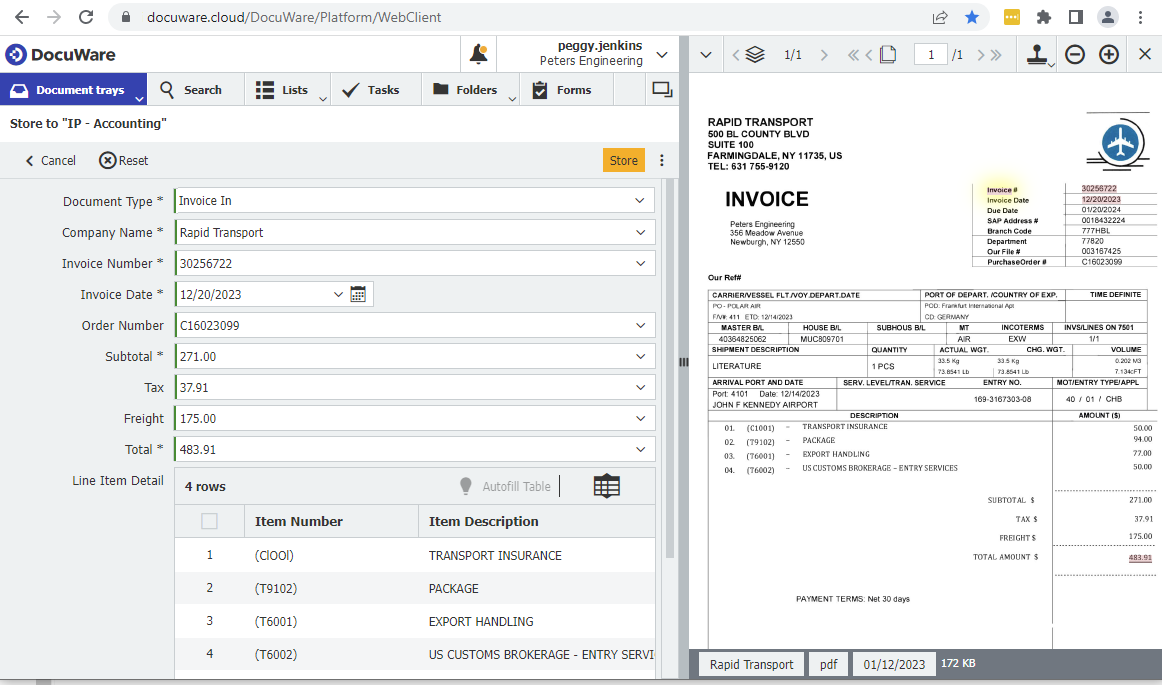The image size is (1162, 685).
Task: Open the notifications bell
Action: [479, 54]
